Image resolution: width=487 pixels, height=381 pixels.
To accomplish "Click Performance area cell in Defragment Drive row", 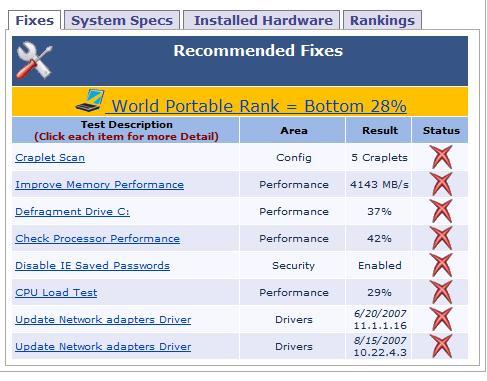I will coord(293,211).
